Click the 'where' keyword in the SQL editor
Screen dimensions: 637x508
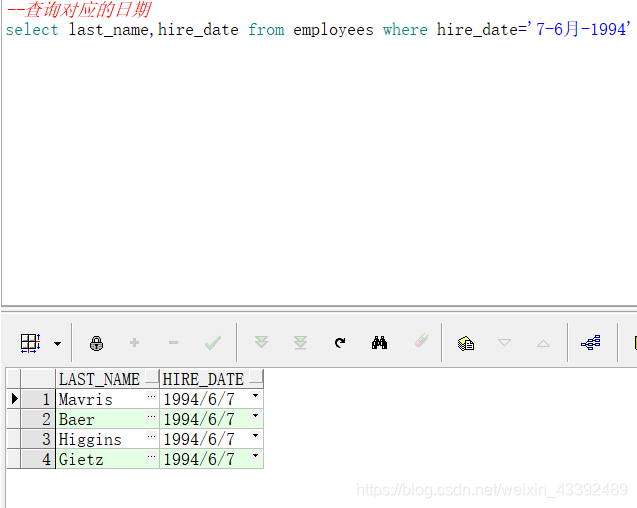(x=405, y=30)
